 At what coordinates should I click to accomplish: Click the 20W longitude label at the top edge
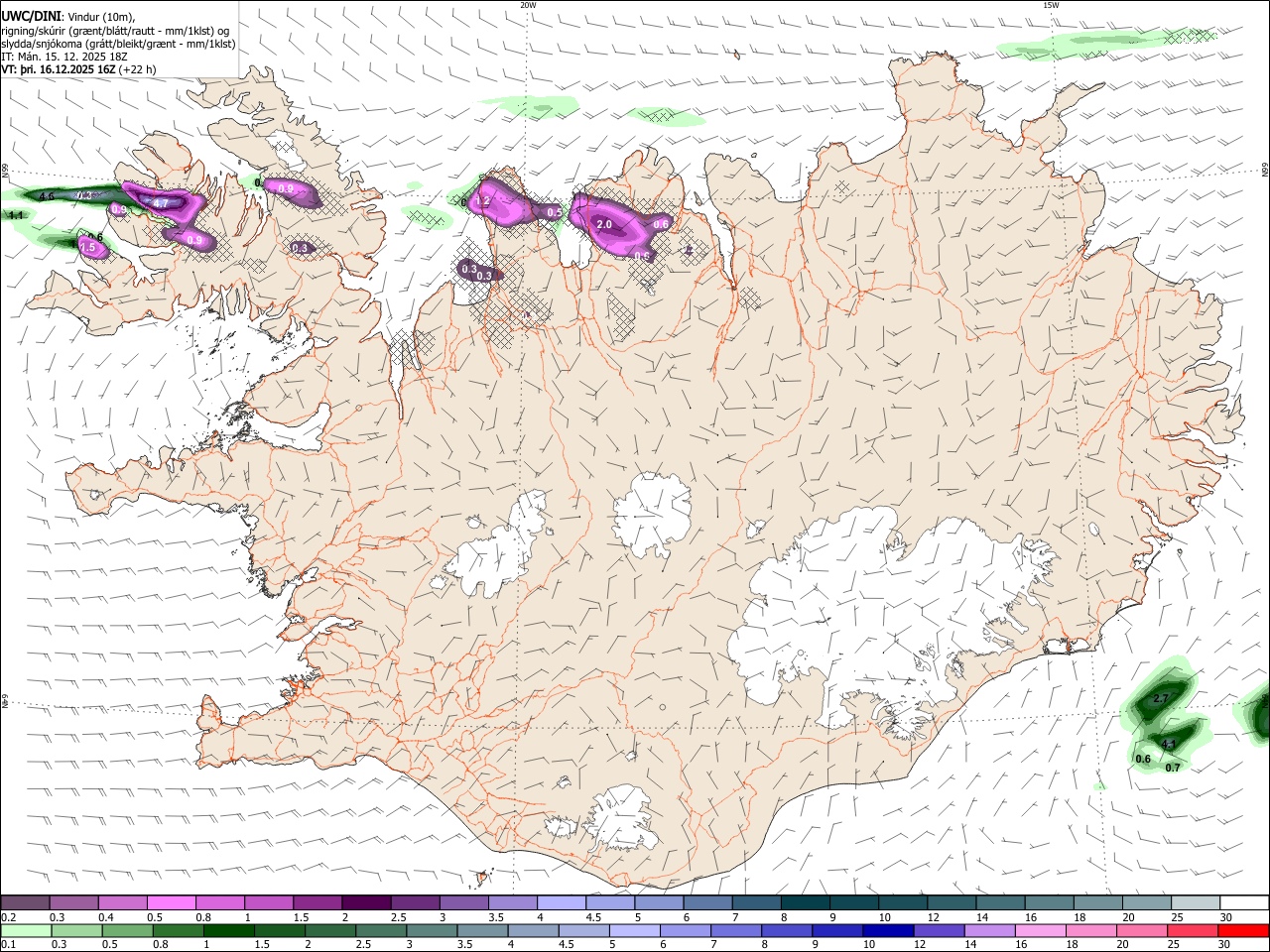pyautogui.click(x=528, y=5)
